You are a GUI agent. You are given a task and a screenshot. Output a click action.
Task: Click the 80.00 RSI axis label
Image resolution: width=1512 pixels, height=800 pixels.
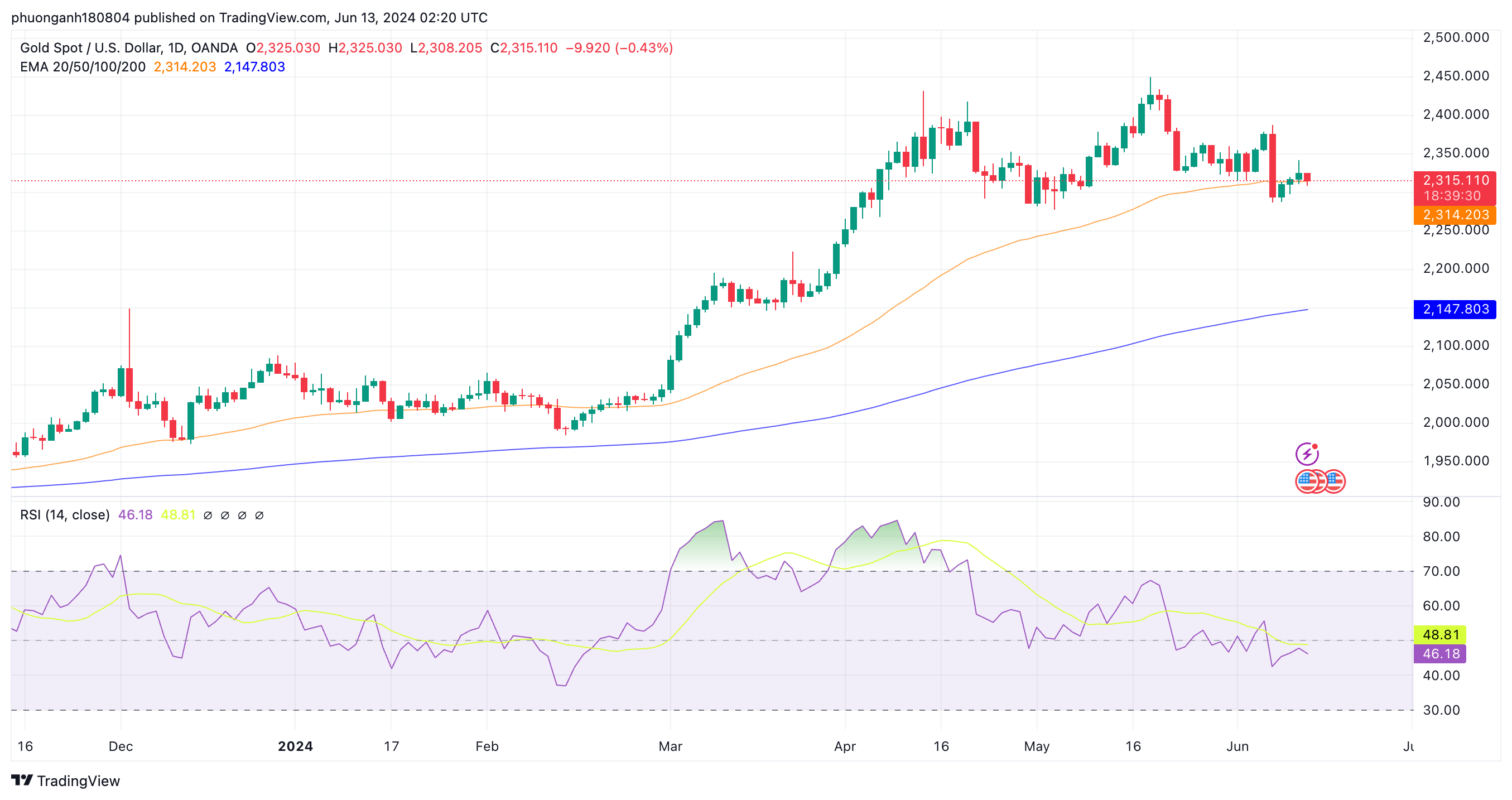(1441, 537)
